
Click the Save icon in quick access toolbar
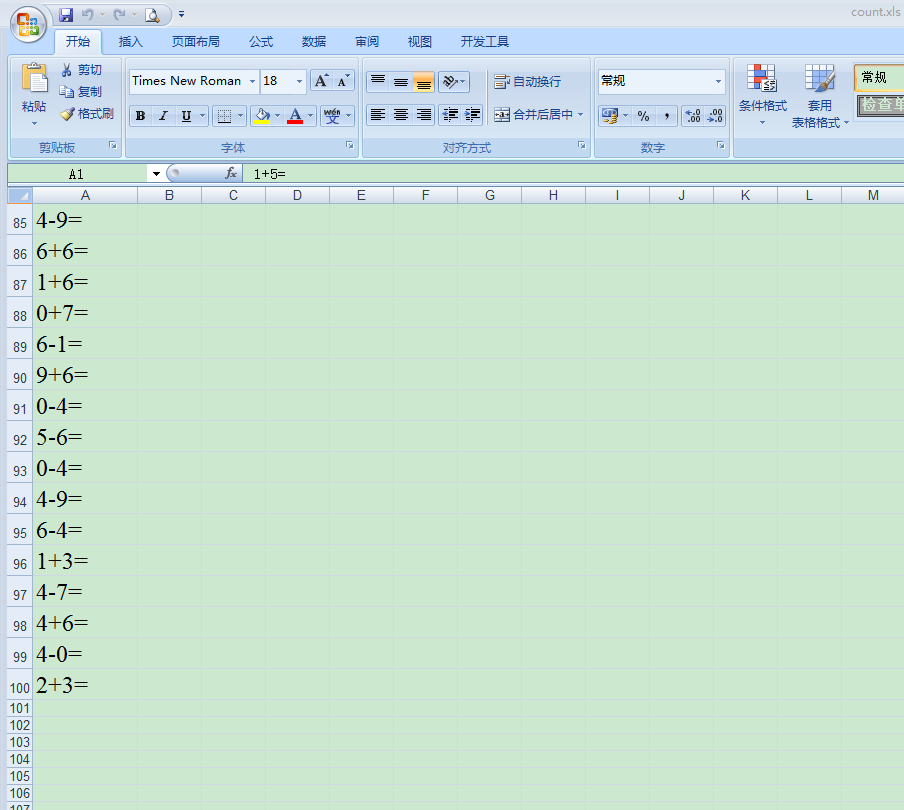pyautogui.click(x=66, y=14)
